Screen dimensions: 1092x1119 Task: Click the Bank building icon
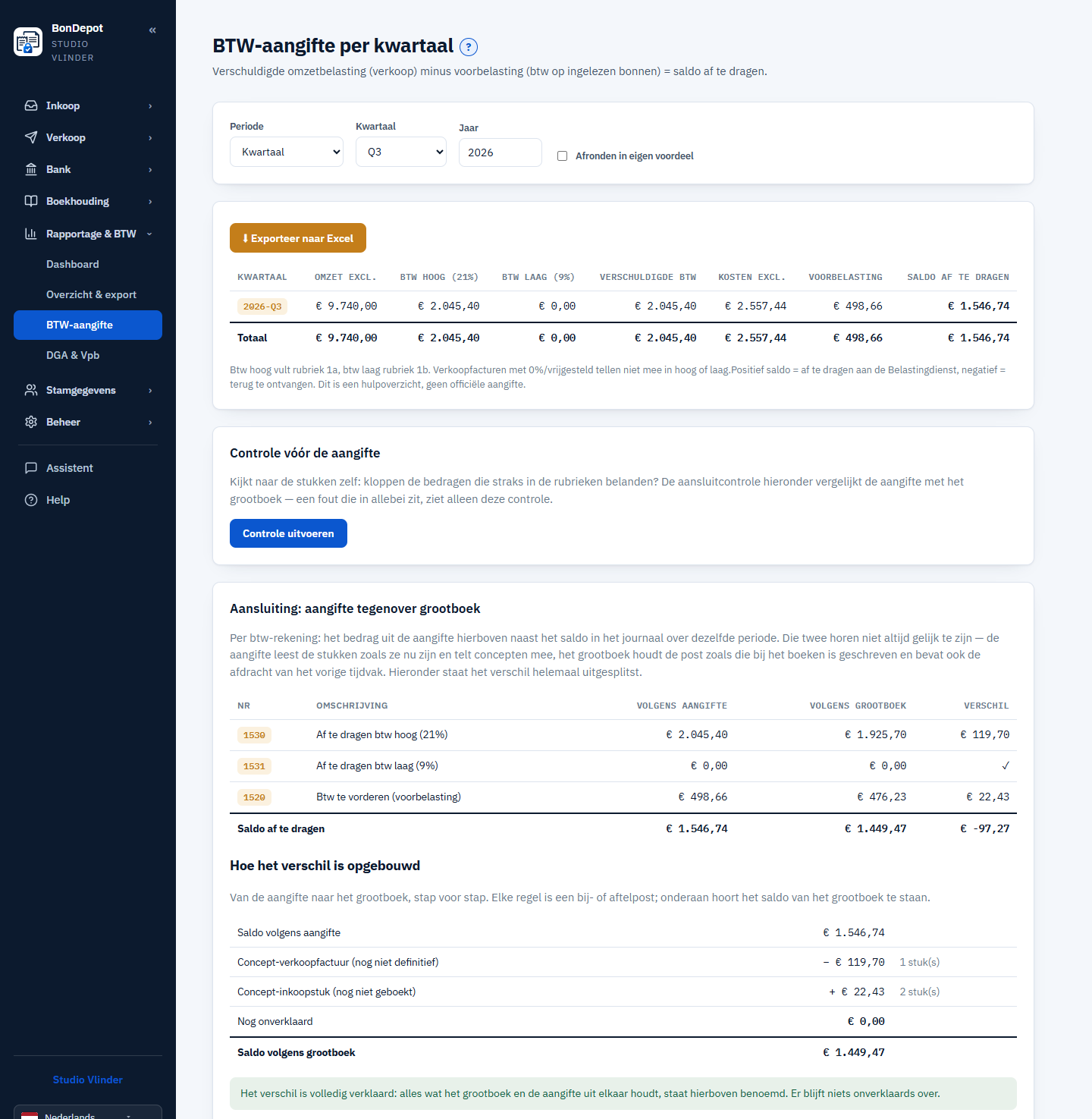31,169
